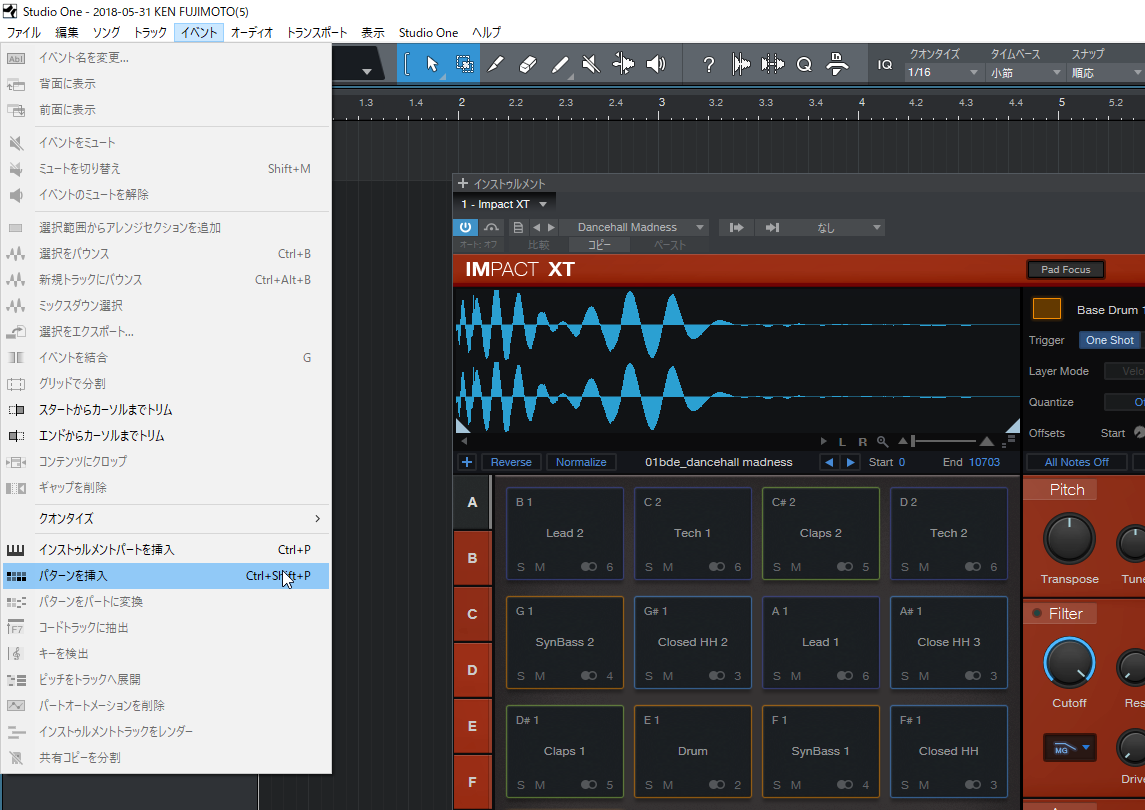Choose インストゥルメントパートを挿入
This screenshot has width=1145, height=810.
pos(166,549)
